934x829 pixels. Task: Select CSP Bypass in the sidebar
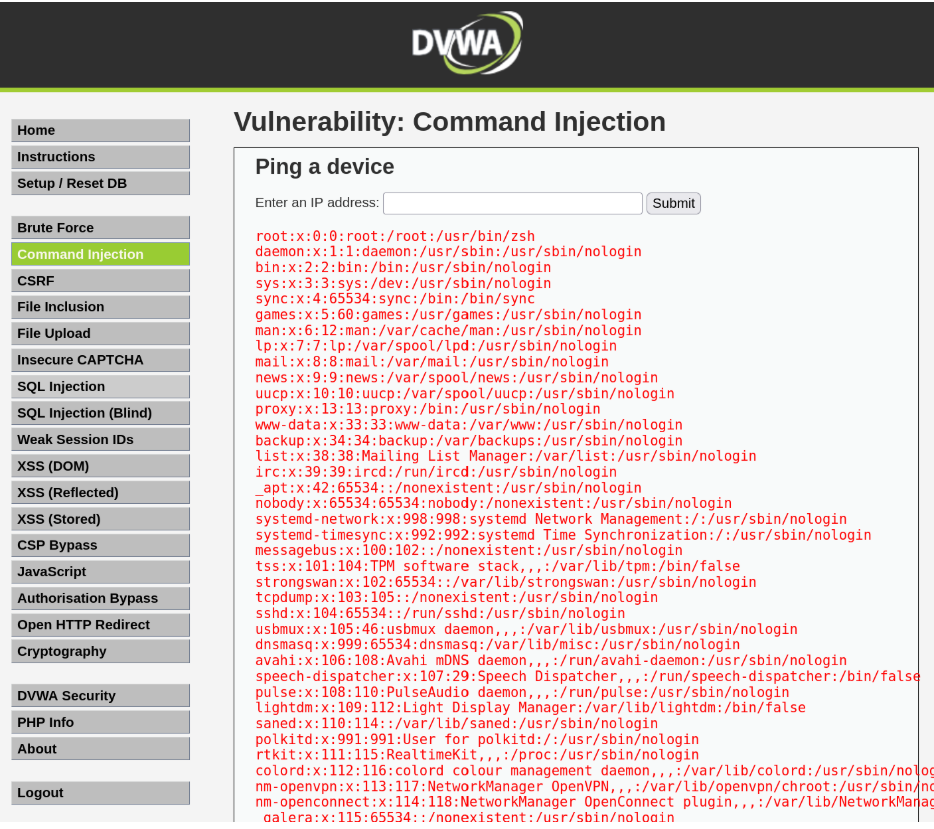100,545
